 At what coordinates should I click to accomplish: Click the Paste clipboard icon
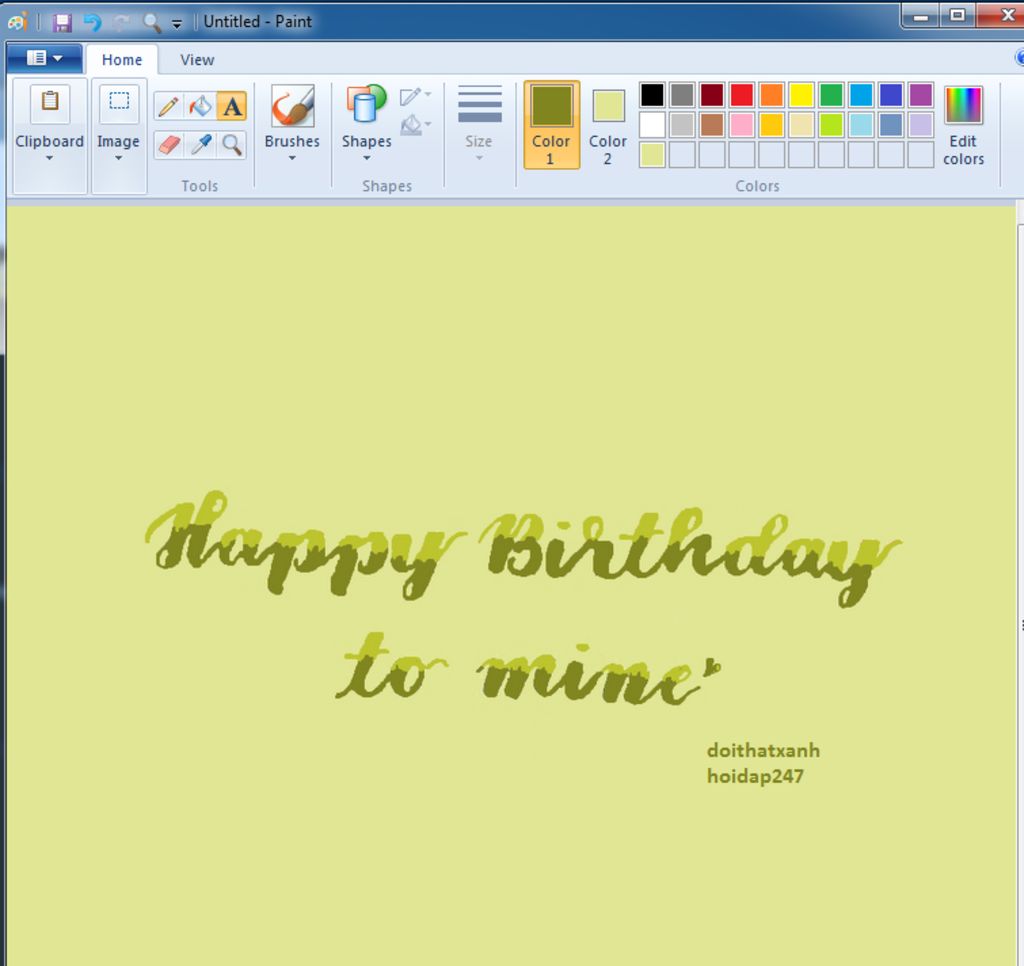coord(50,103)
